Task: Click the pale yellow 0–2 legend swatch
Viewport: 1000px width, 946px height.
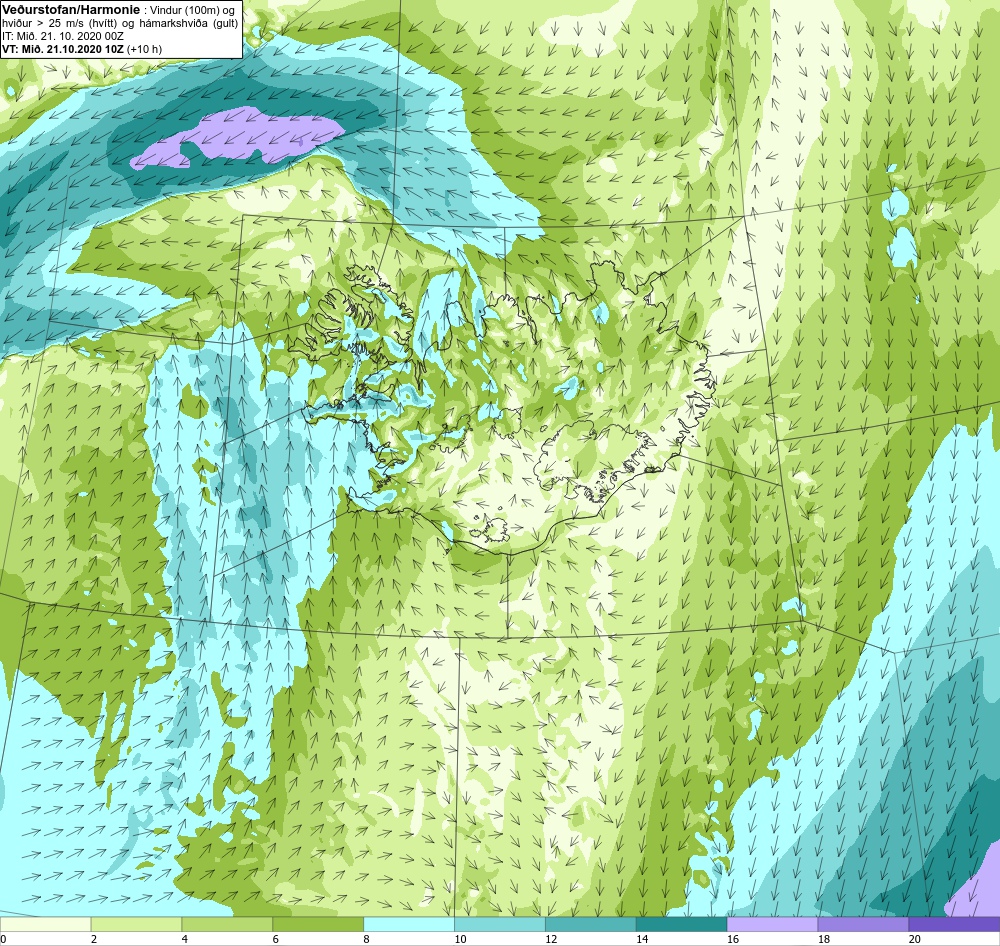Action: (x=45, y=924)
